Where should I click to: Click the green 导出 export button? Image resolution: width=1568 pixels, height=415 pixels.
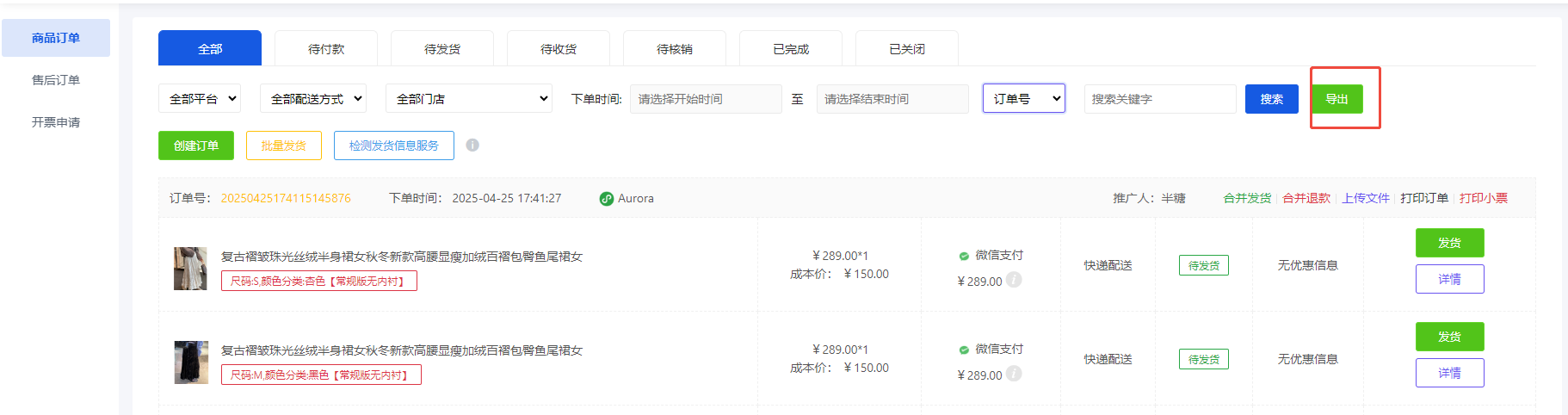pos(1337,99)
